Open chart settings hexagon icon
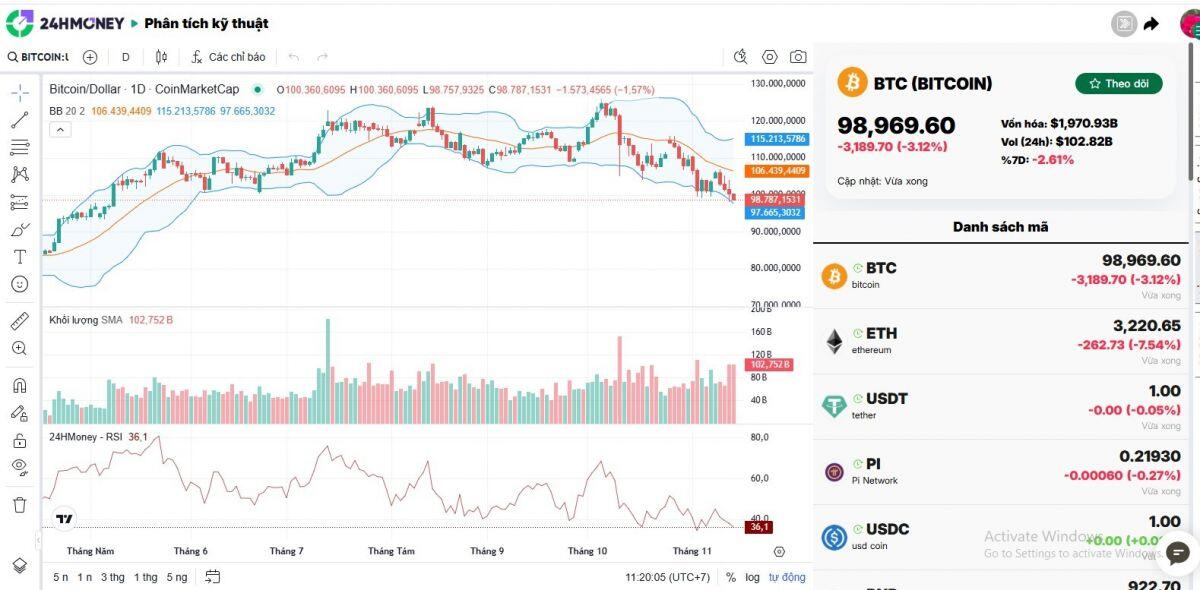 pos(769,57)
